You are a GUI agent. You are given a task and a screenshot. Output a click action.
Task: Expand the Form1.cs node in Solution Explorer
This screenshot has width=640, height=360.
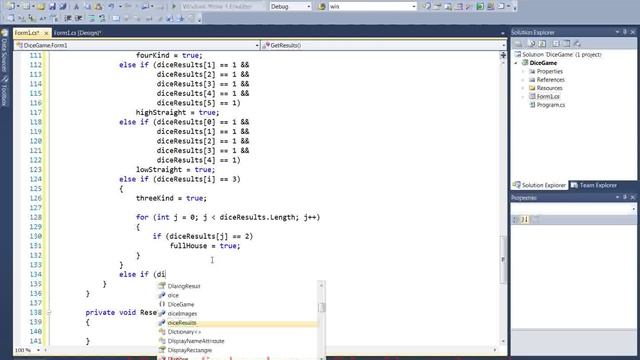click(523, 97)
